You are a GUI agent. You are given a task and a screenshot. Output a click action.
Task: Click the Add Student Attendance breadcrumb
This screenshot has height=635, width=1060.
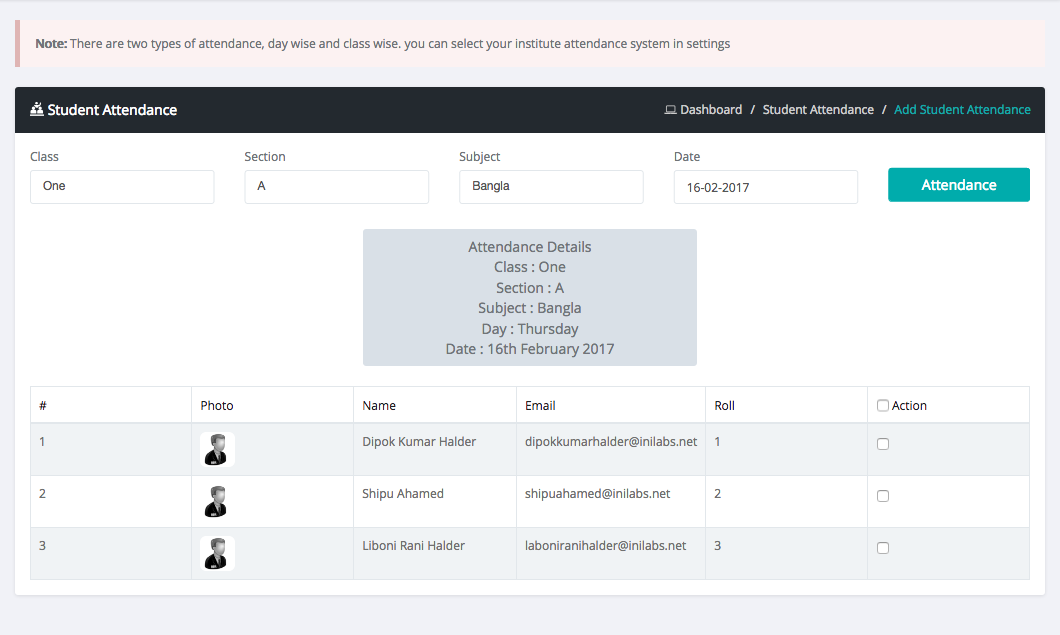click(x=962, y=110)
